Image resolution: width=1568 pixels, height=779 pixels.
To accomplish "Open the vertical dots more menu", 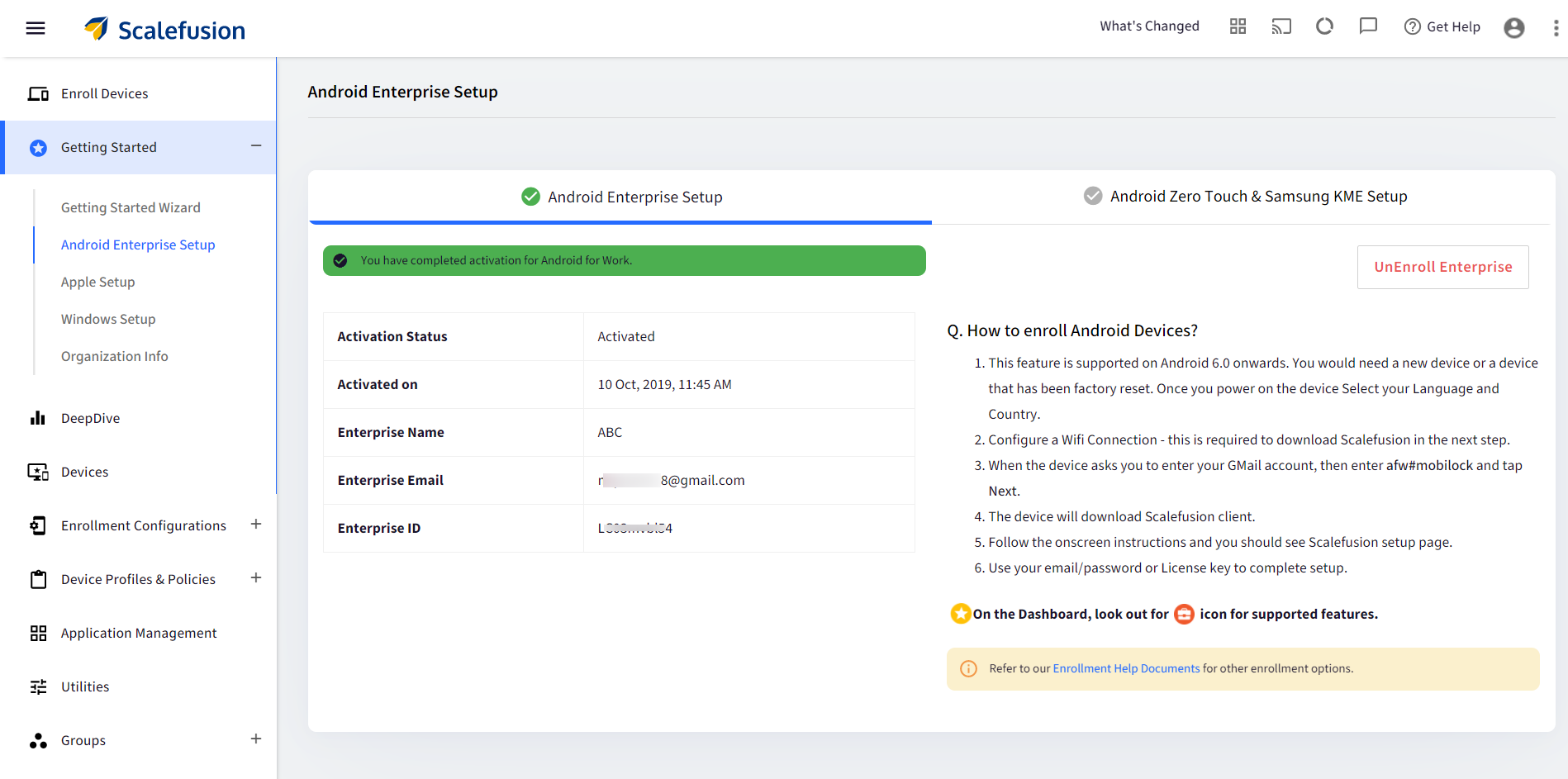I will (1556, 28).
